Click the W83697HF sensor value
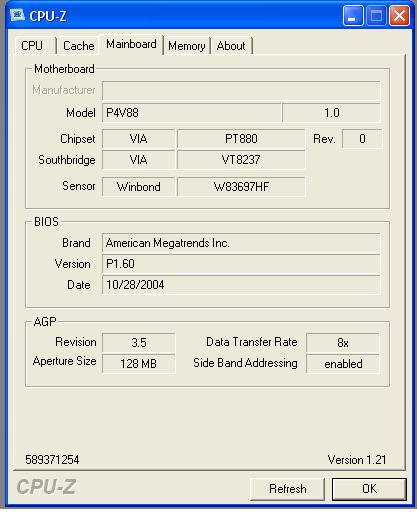 click(x=241, y=187)
